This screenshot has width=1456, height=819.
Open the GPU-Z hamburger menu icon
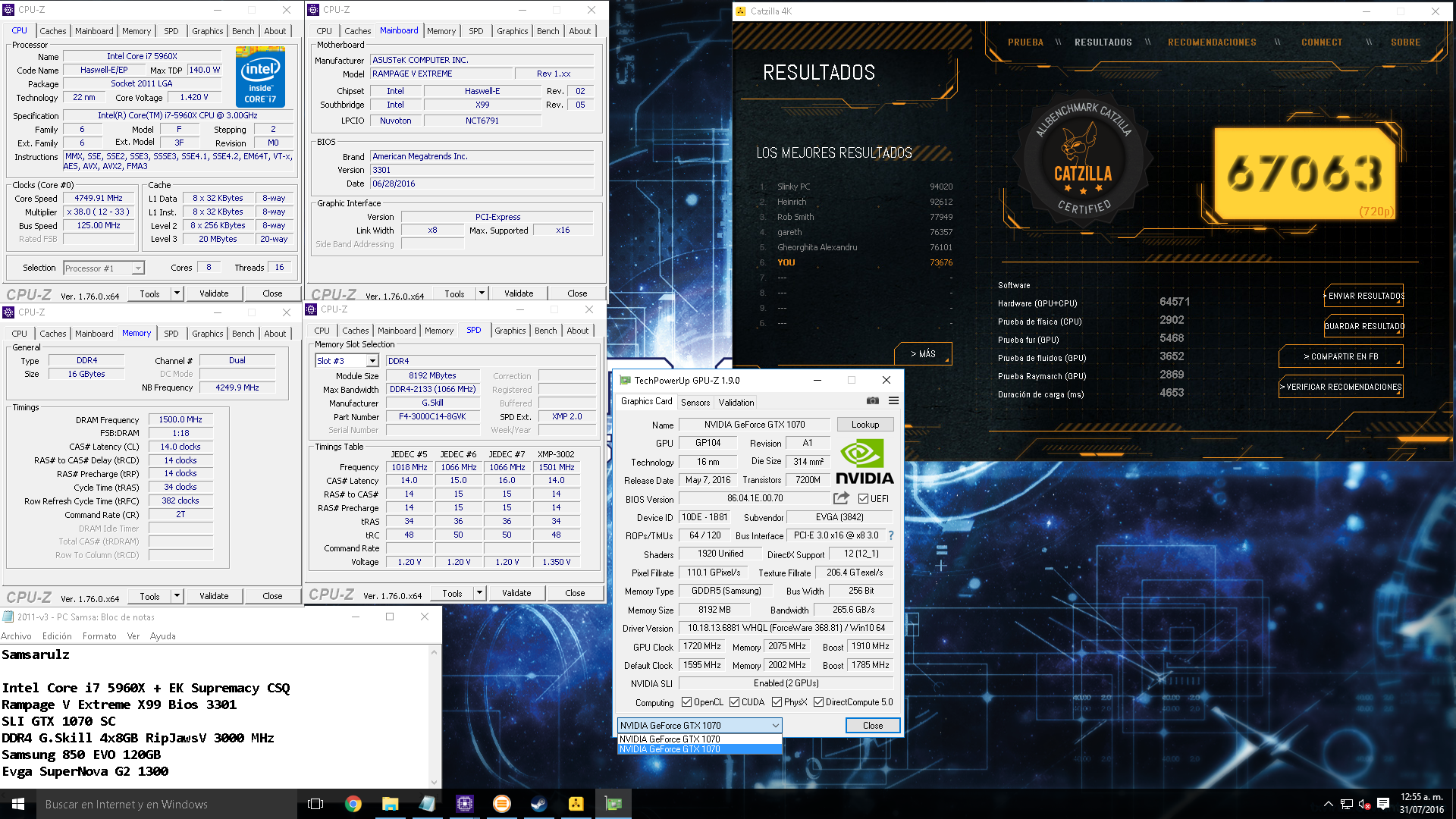coord(894,401)
